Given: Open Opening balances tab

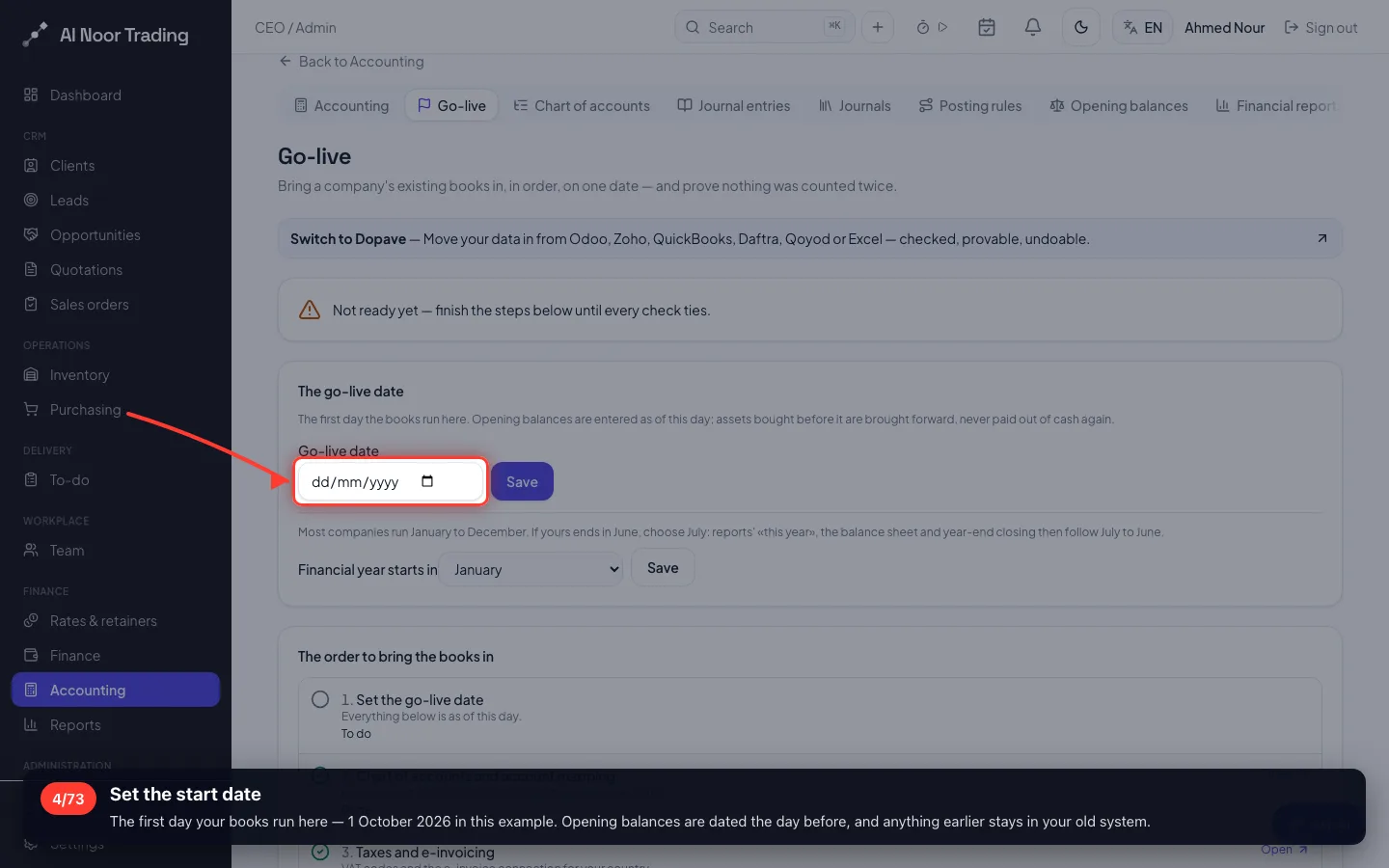Looking at the screenshot, I should [1119, 105].
